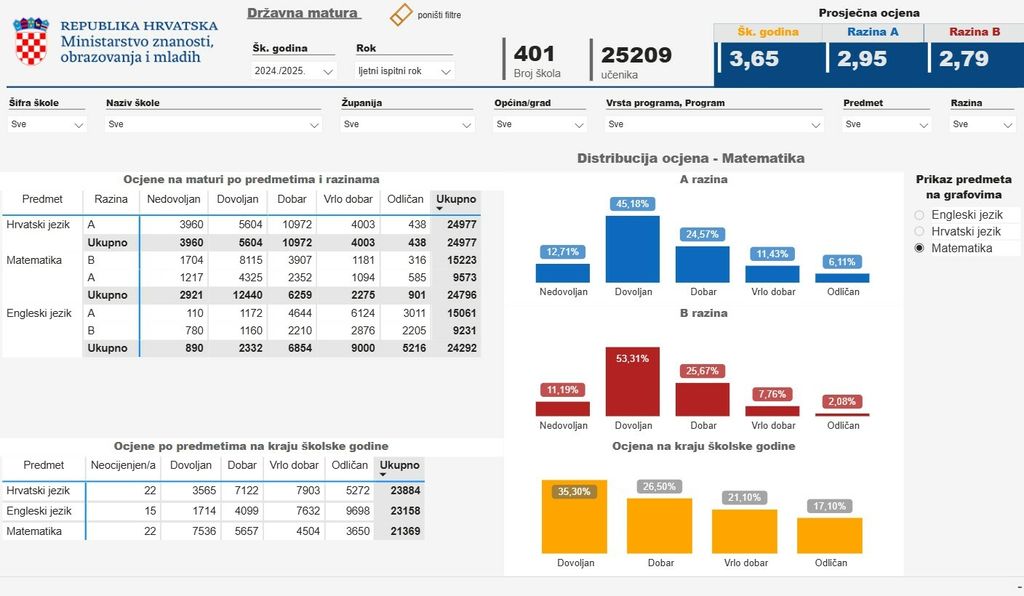Image resolution: width=1024 pixels, height=596 pixels.
Task: Select blue Dovoljan bar in A razina chart
Action: click(x=632, y=249)
